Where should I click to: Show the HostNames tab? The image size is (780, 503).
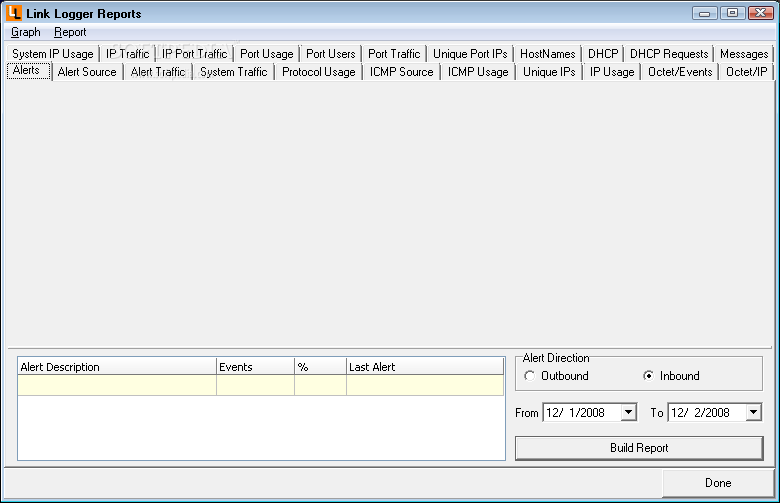(547, 54)
